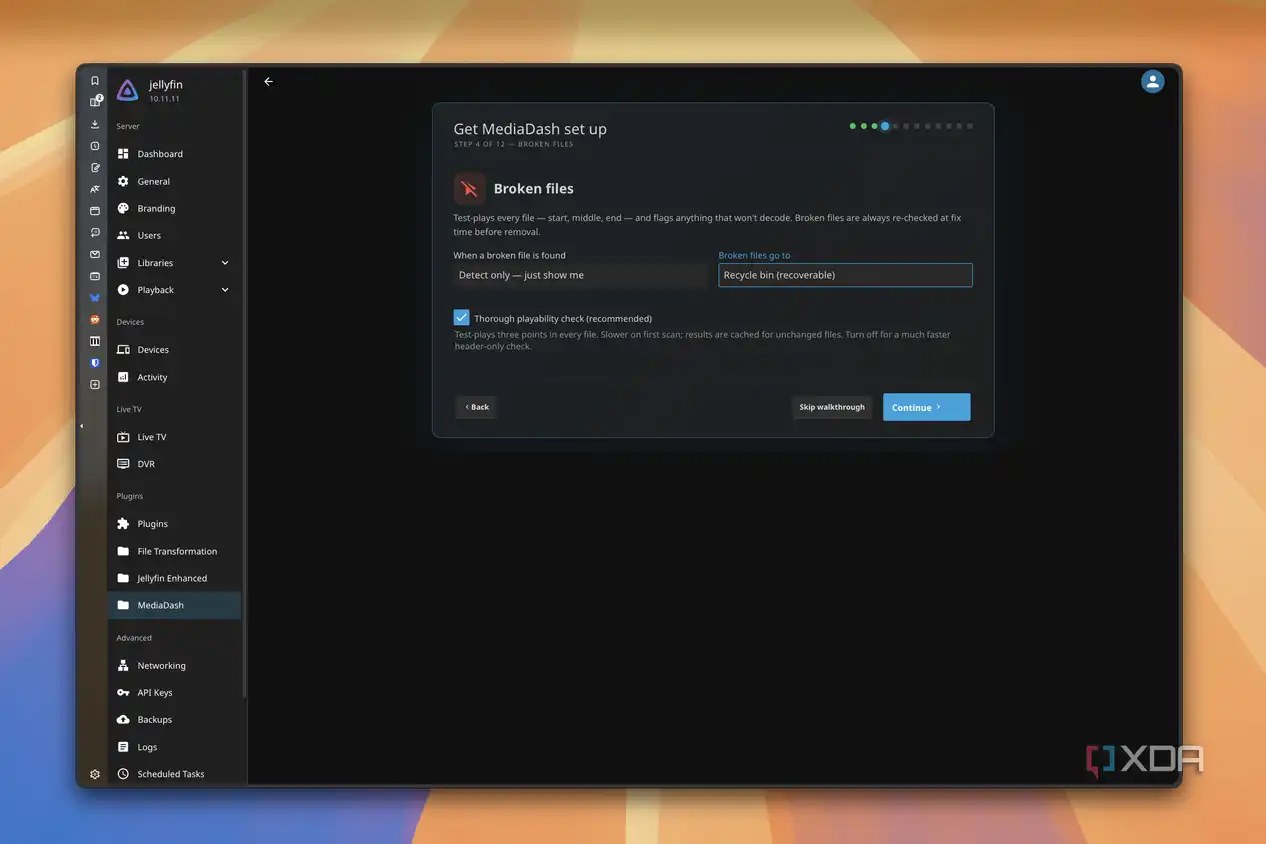
Task: Open the Mail envelope panel icon
Action: [x=95, y=254]
